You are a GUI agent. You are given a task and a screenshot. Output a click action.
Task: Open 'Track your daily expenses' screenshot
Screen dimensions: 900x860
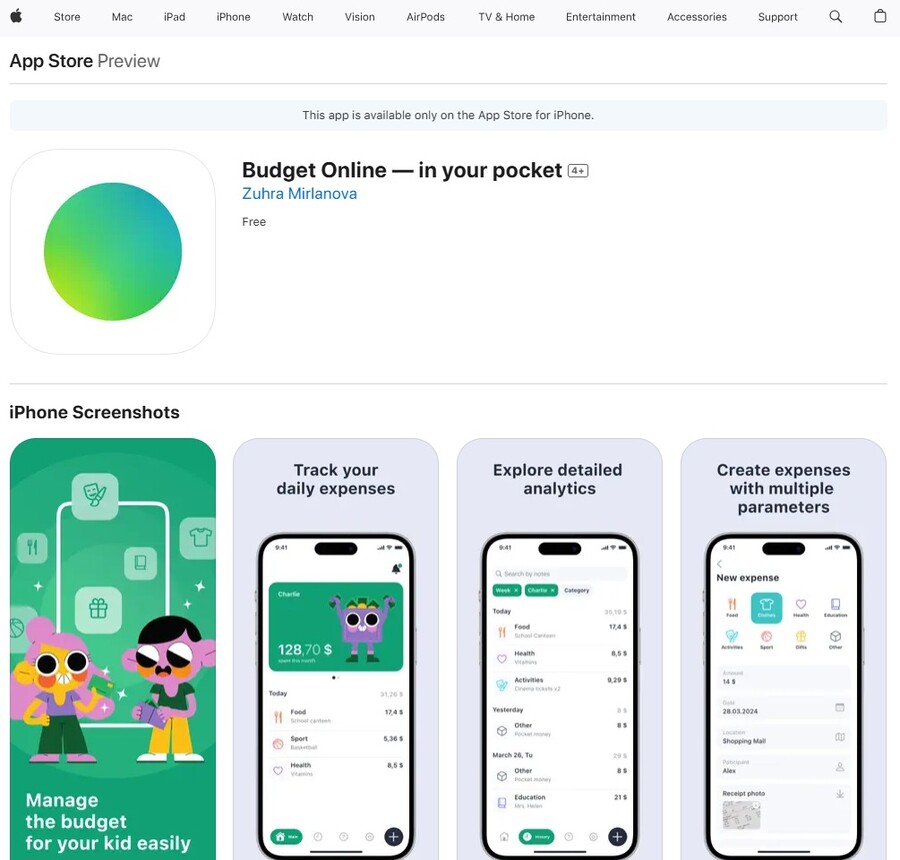pos(336,649)
